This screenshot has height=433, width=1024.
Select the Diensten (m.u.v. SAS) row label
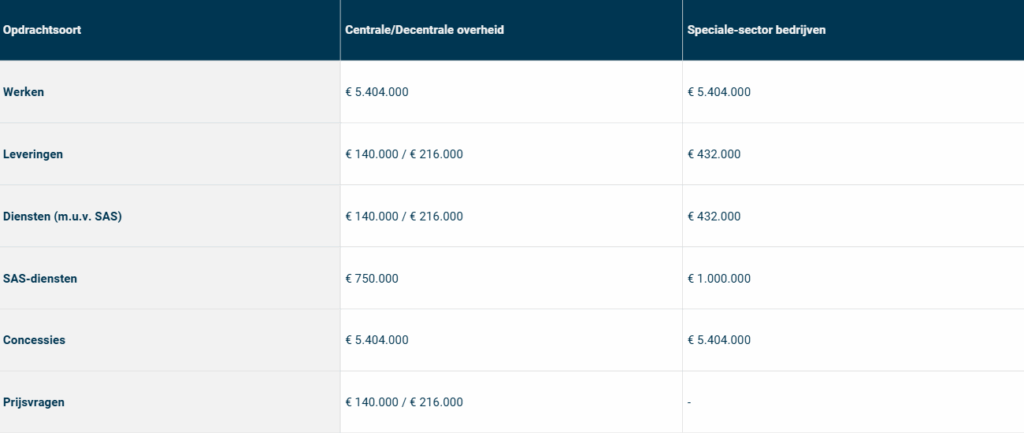tap(62, 216)
